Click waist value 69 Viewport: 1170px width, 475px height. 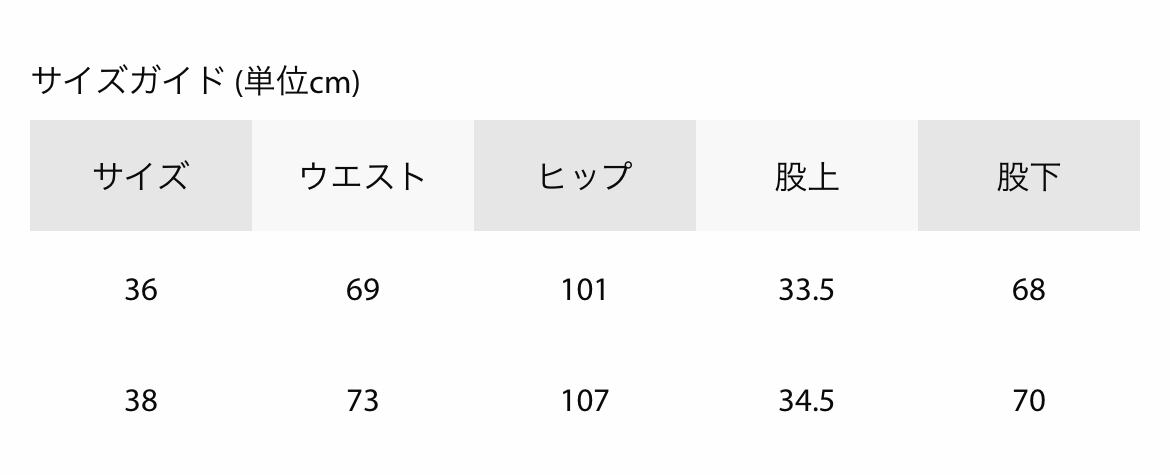(x=363, y=290)
